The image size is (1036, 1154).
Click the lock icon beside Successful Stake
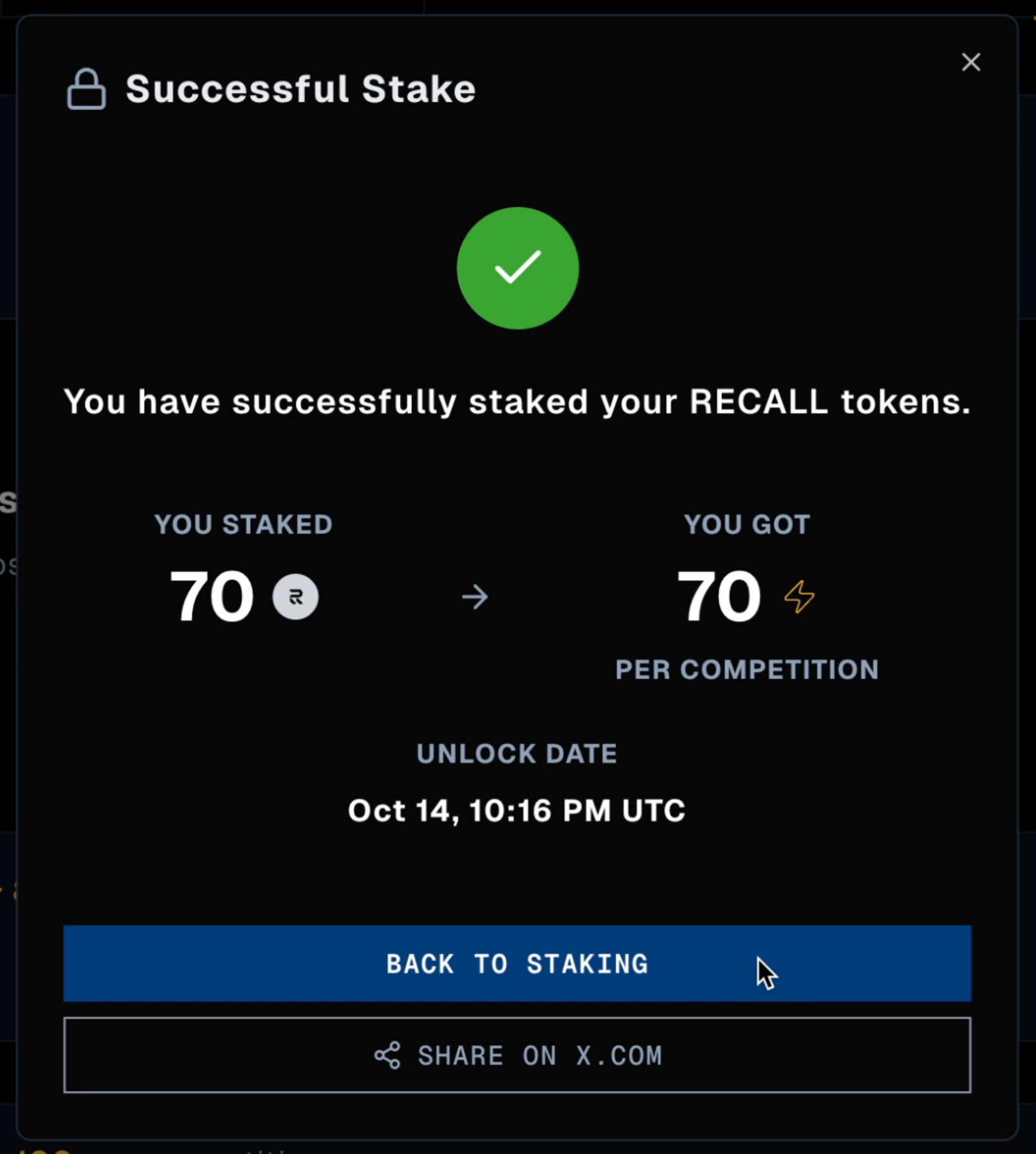pos(87,89)
